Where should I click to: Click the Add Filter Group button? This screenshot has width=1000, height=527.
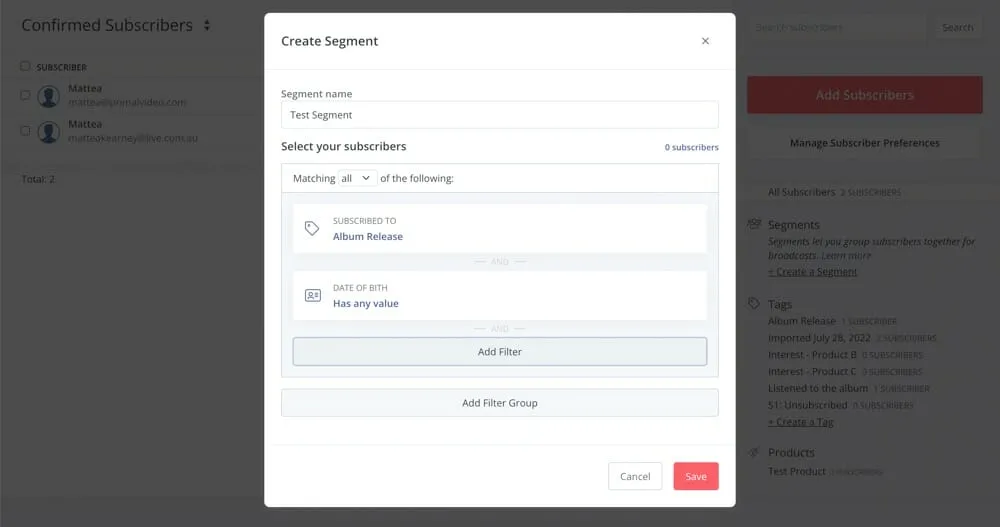(x=499, y=403)
